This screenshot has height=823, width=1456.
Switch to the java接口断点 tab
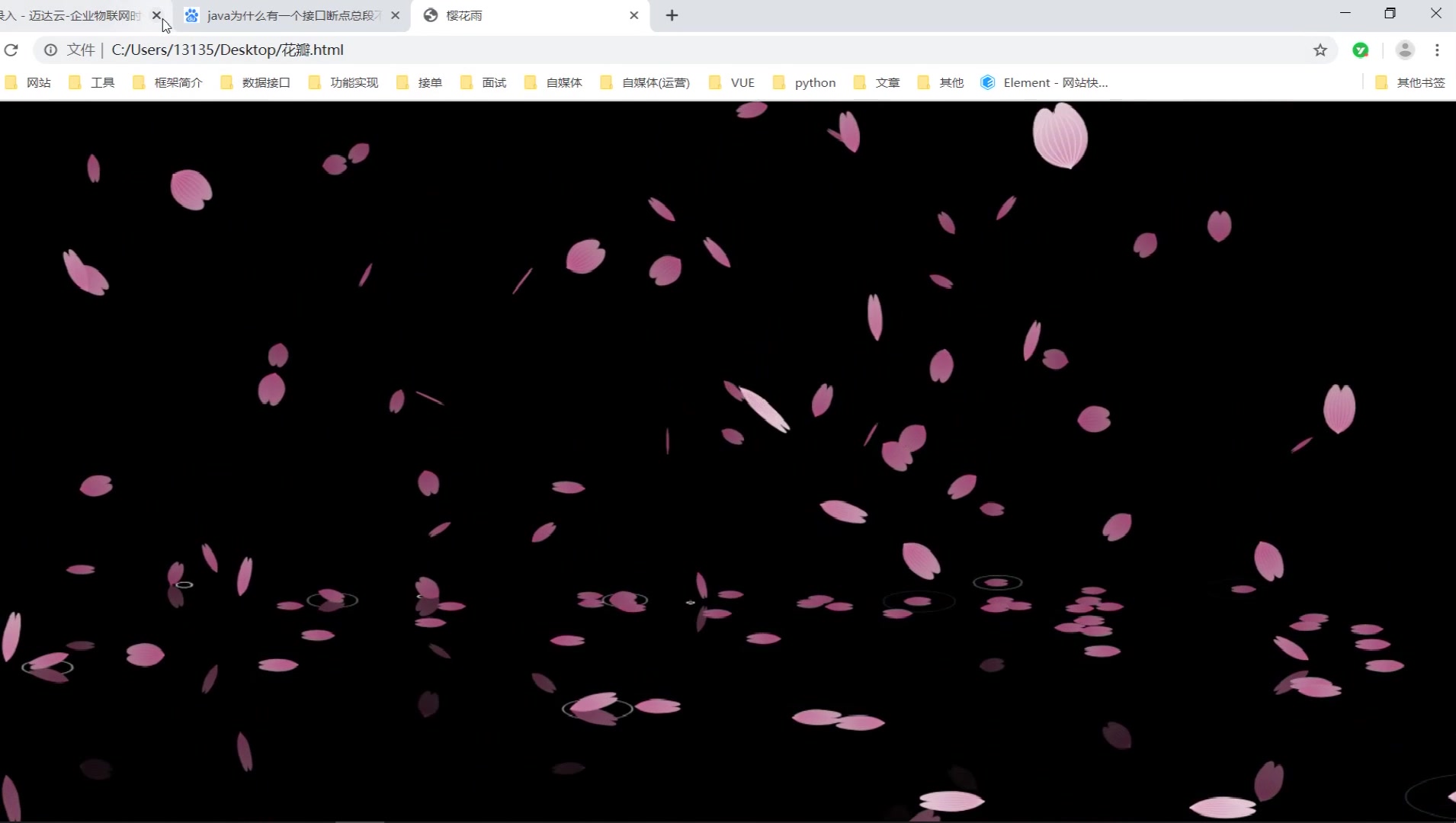282,15
